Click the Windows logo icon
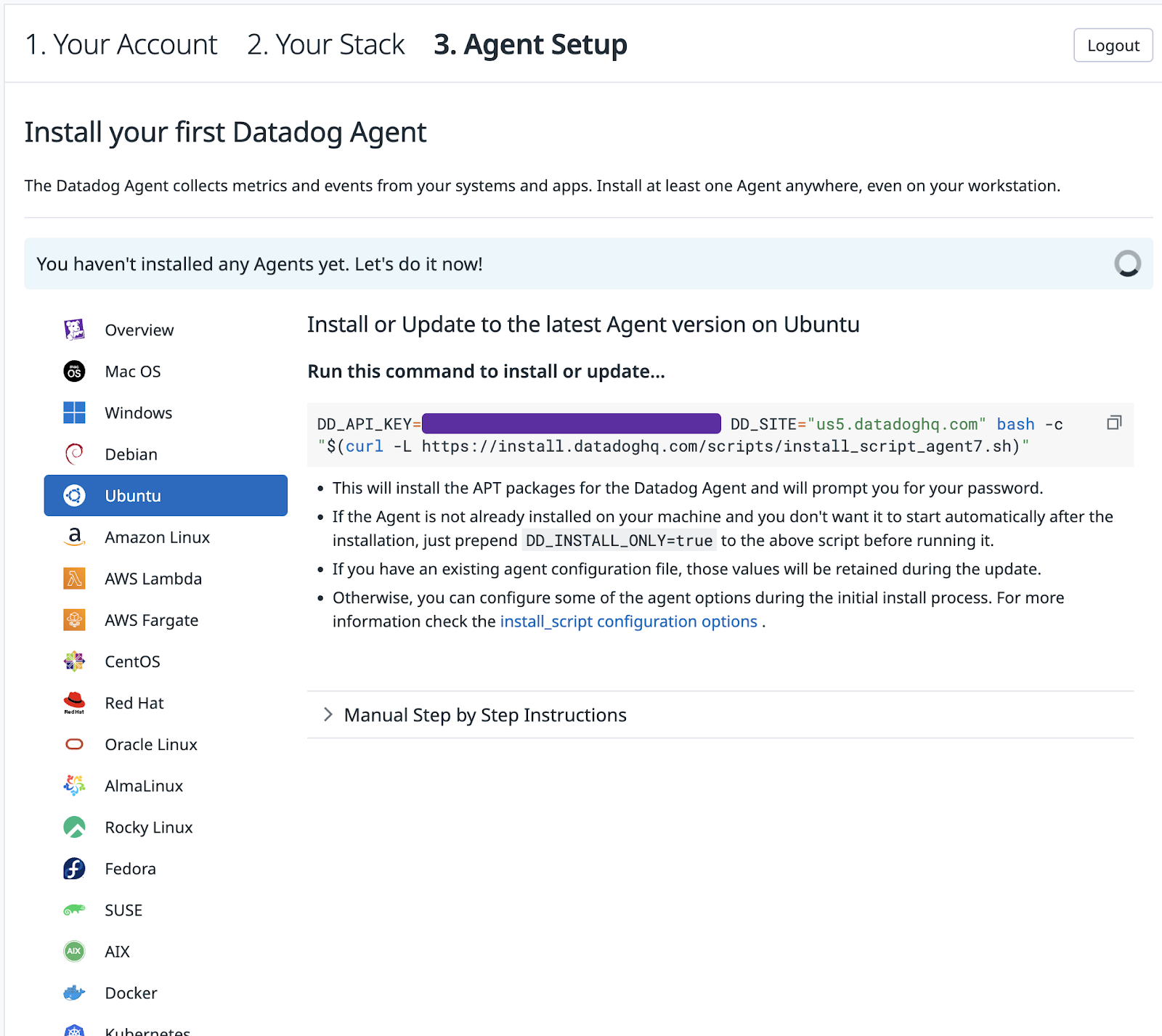Image resolution: width=1162 pixels, height=1036 pixels. [x=74, y=412]
